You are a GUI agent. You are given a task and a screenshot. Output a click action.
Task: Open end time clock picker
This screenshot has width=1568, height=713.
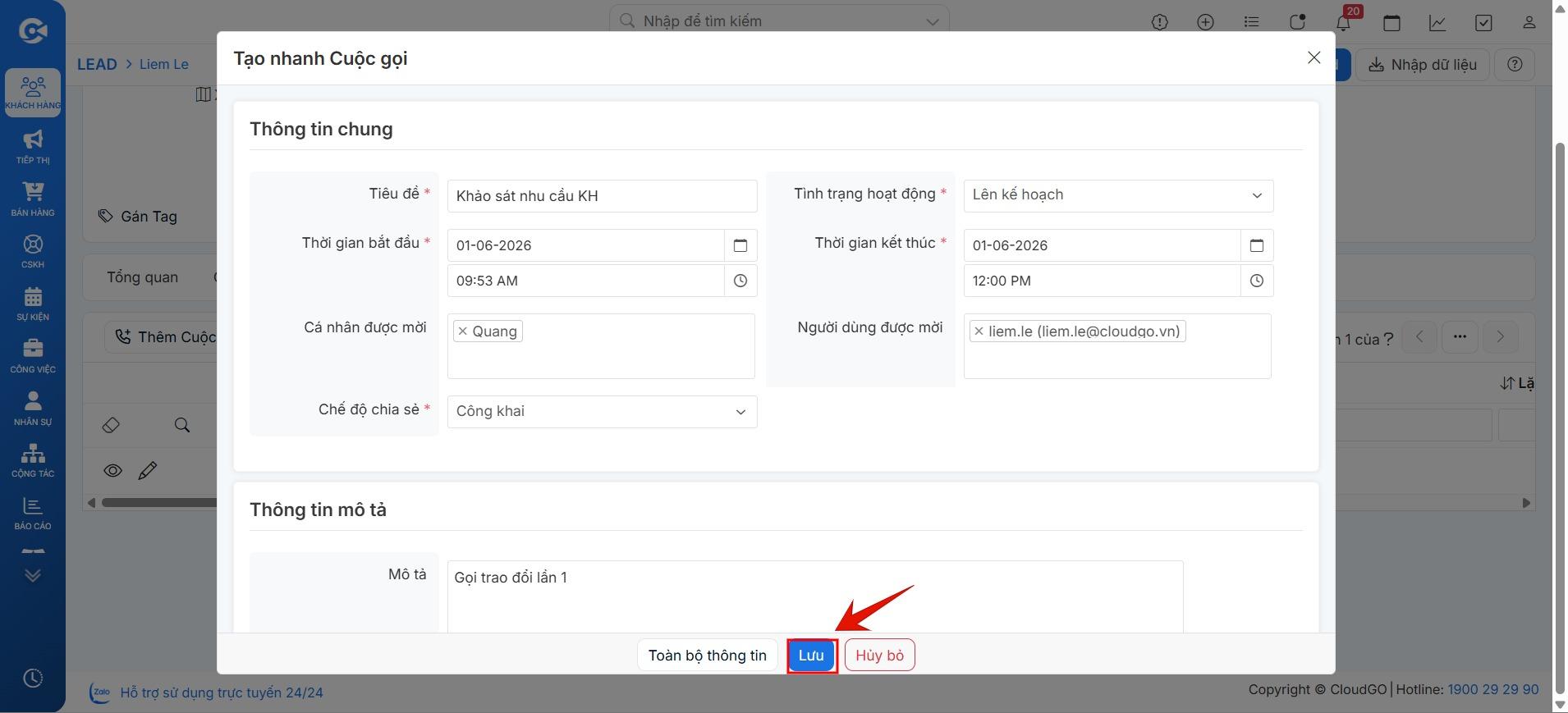1257,281
